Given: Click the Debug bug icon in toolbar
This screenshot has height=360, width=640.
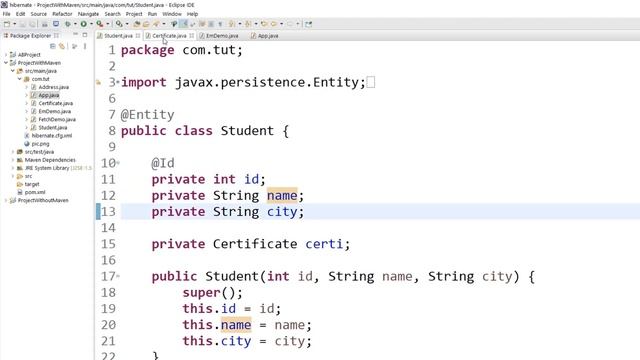Looking at the screenshot, I should click(x=68, y=24).
